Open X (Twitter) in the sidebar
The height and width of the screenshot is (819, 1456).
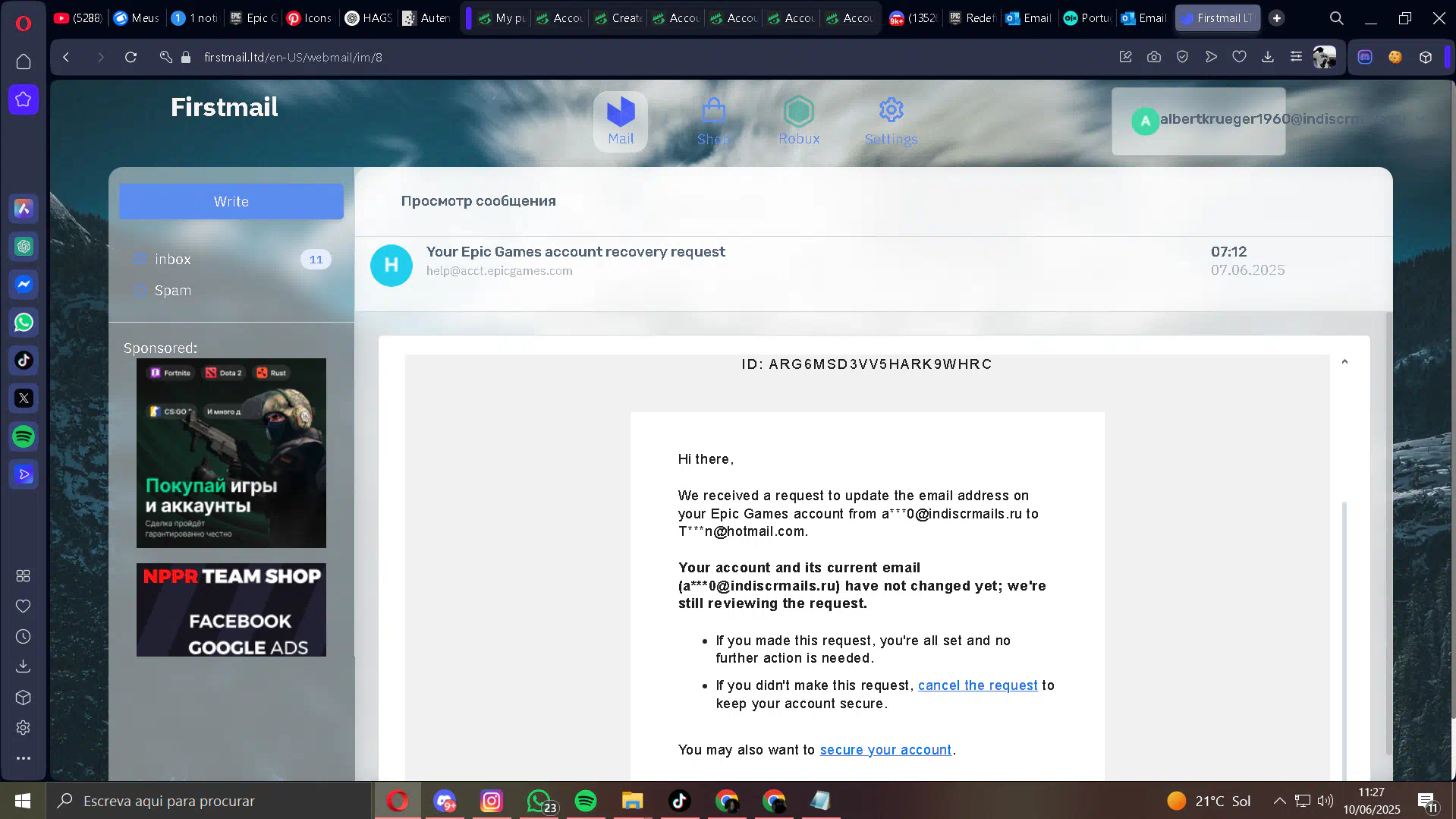coord(24,398)
